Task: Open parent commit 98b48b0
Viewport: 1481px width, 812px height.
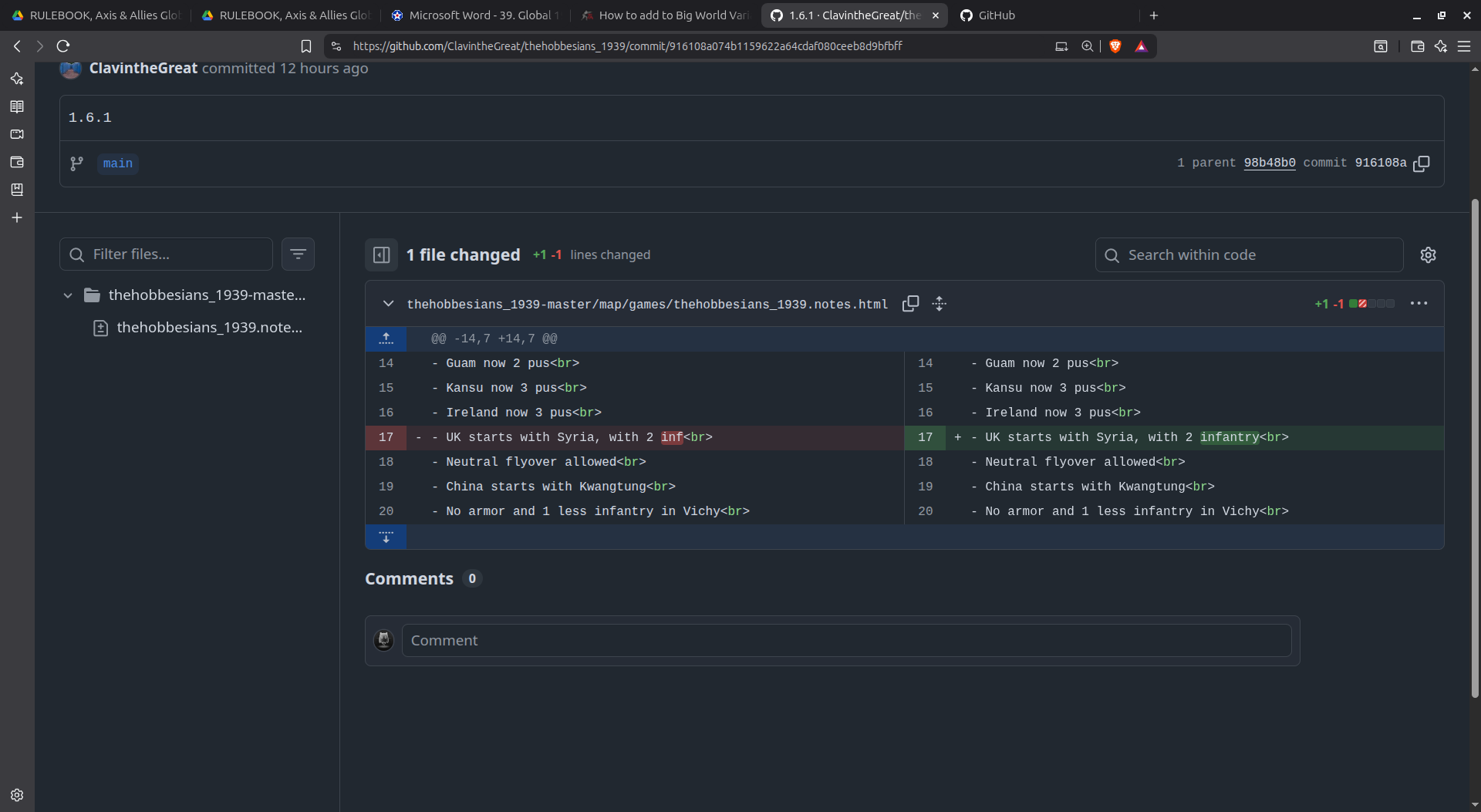Action: [1269, 163]
